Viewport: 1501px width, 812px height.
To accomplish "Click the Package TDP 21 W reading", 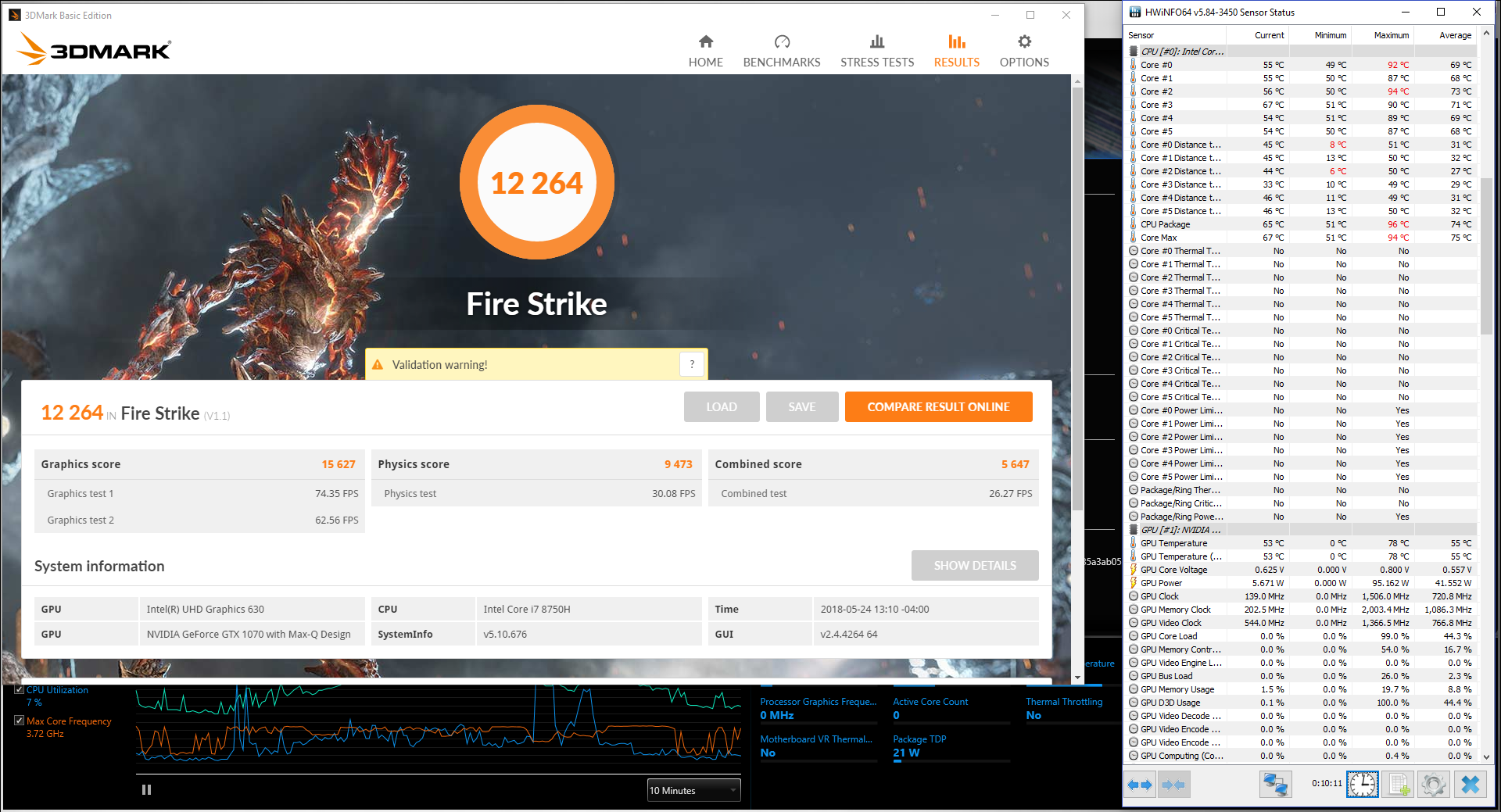I will 907,753.
